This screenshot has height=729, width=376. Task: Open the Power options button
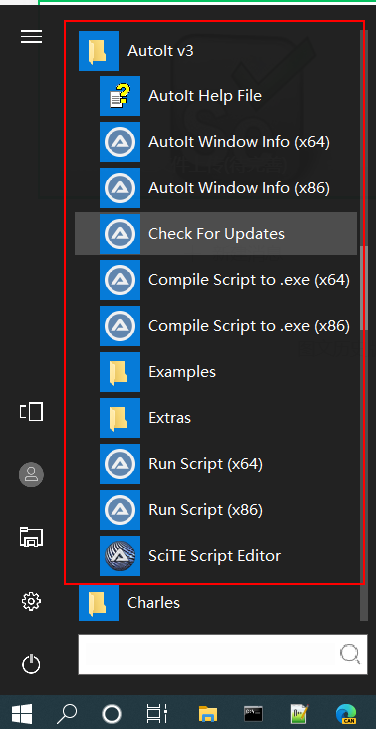32,664
